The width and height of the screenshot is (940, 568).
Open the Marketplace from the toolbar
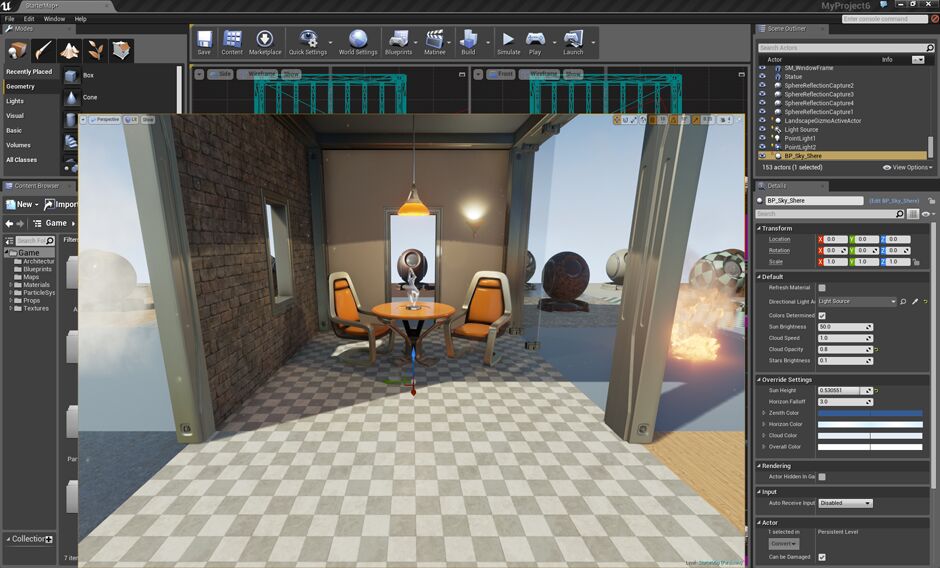(265, 43)
